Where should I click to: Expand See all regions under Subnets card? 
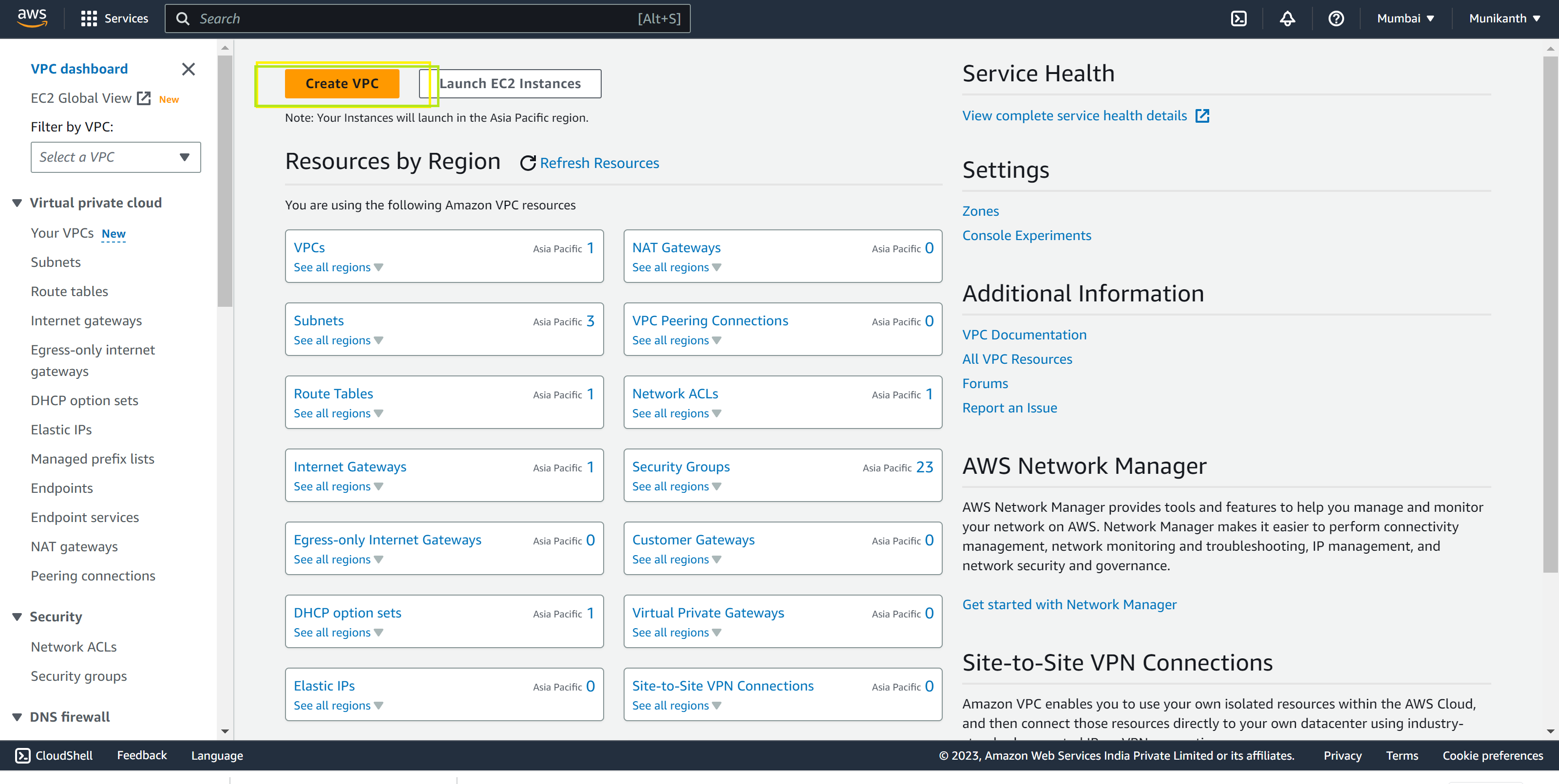coord(338,340)
